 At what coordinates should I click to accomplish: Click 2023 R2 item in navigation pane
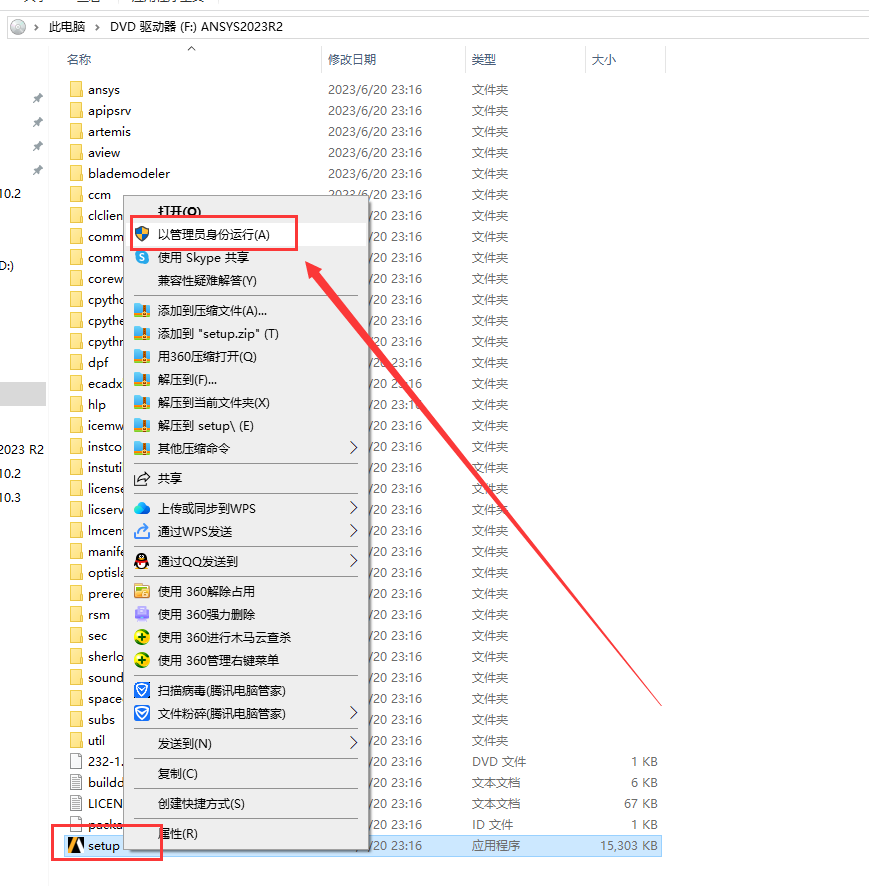(x=21, y=449)
